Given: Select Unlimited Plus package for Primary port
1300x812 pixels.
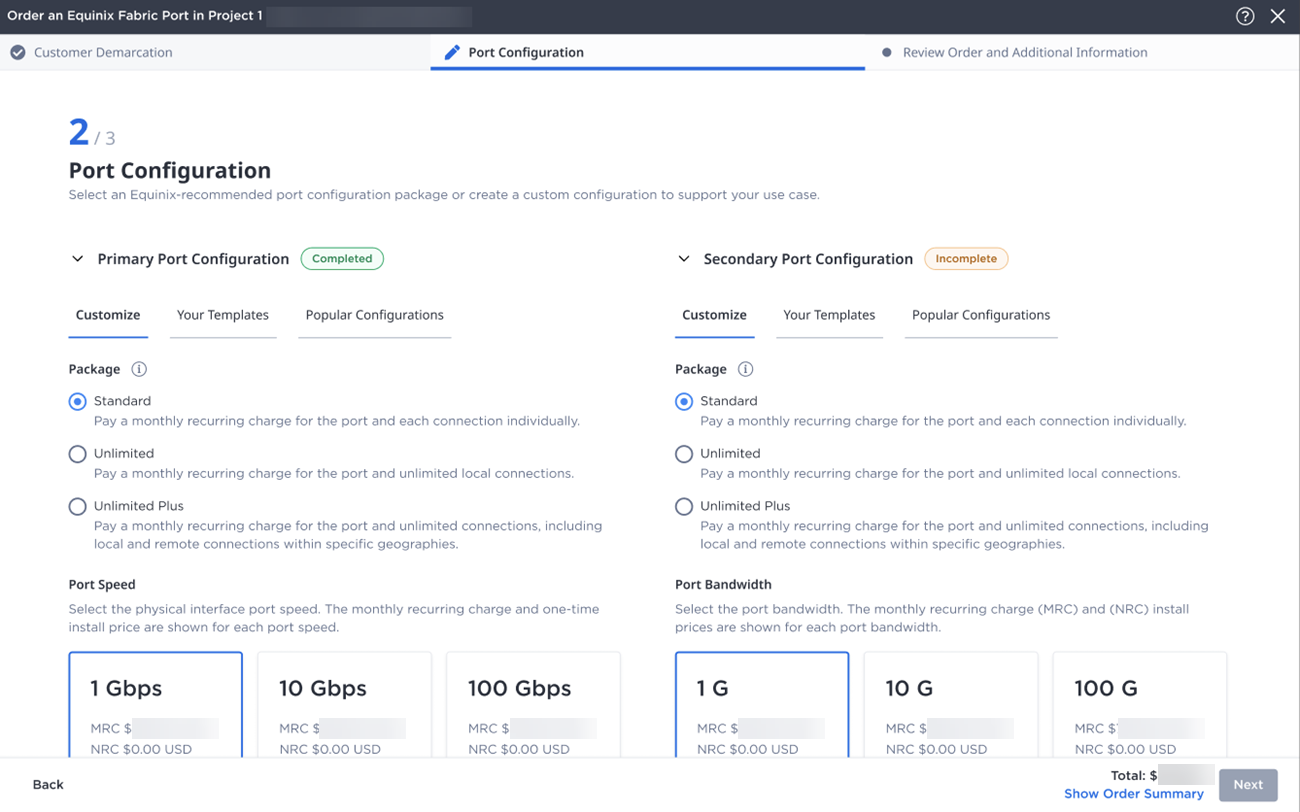Looking at the screenshot, I should click(x=77, y=507).
